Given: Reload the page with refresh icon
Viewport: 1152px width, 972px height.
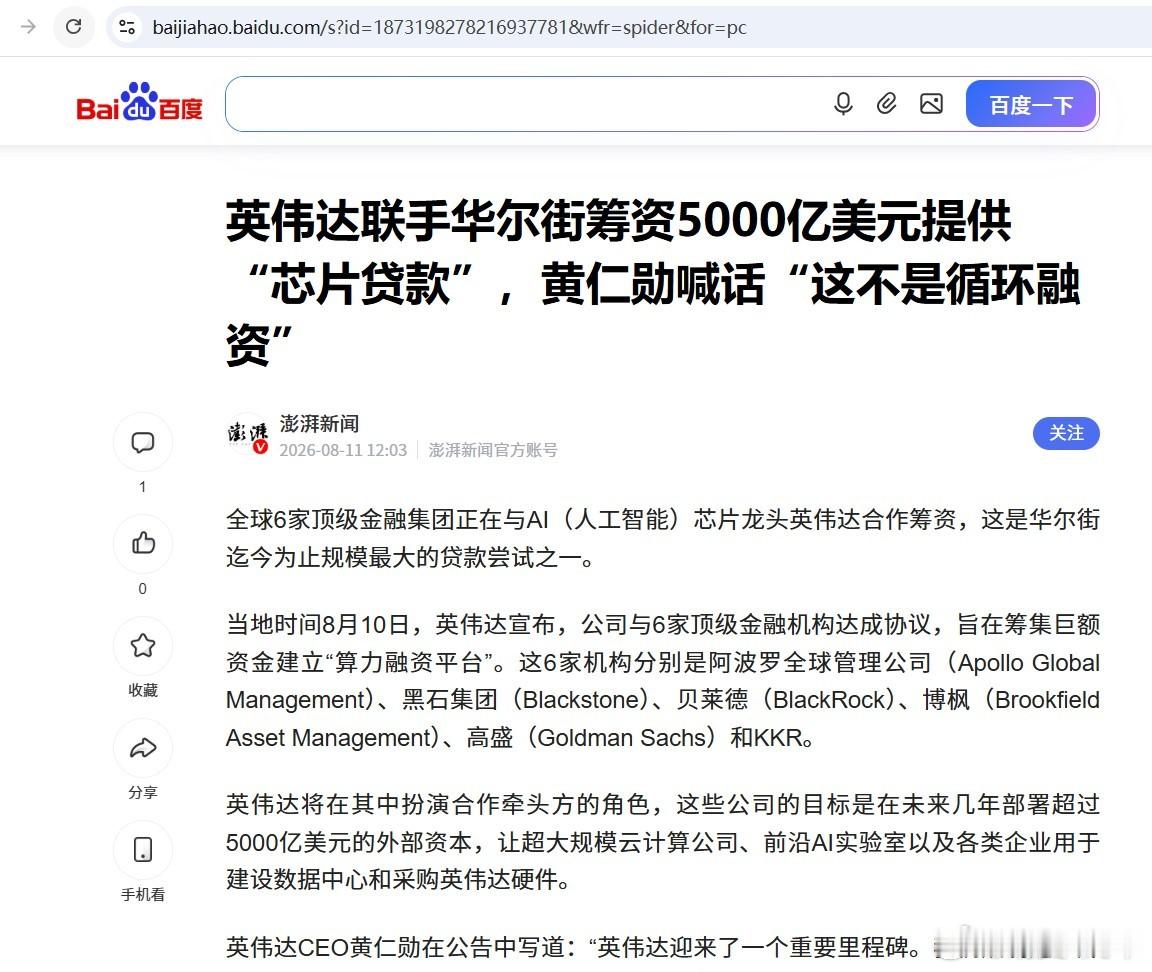Looking at the screenshot, I should pos(73,27).
